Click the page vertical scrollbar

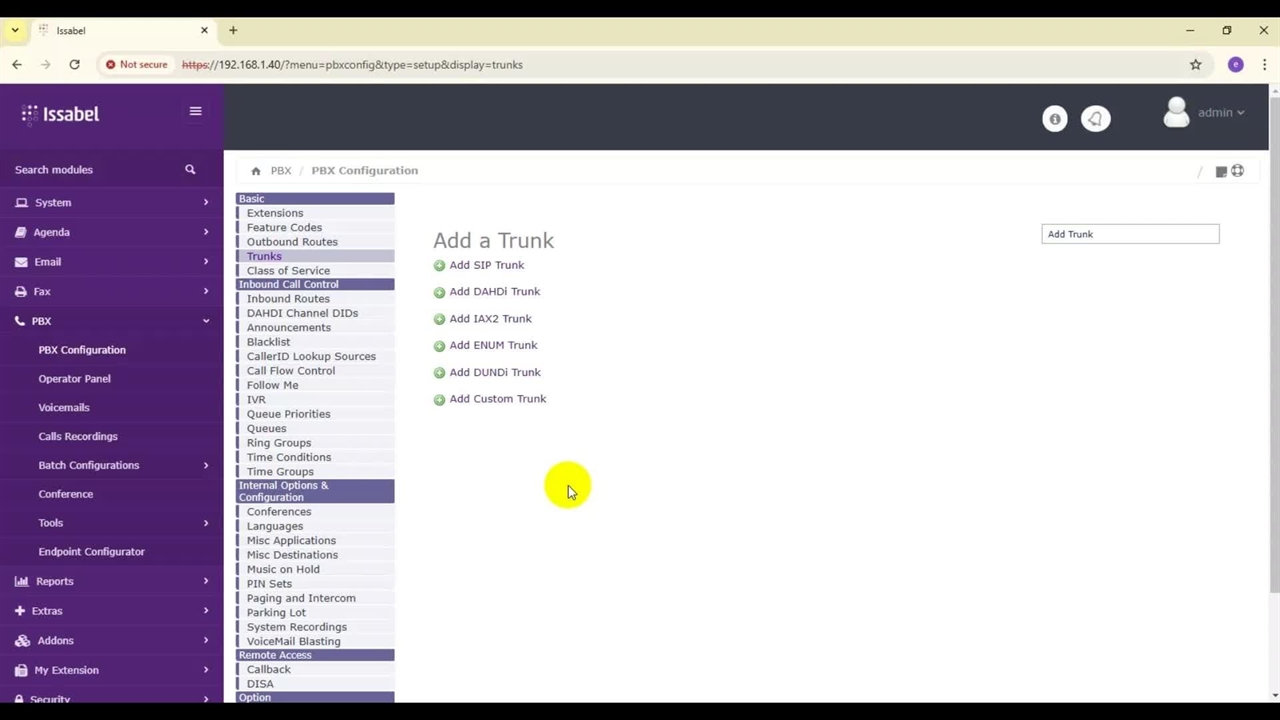[x=1274, y=340]
